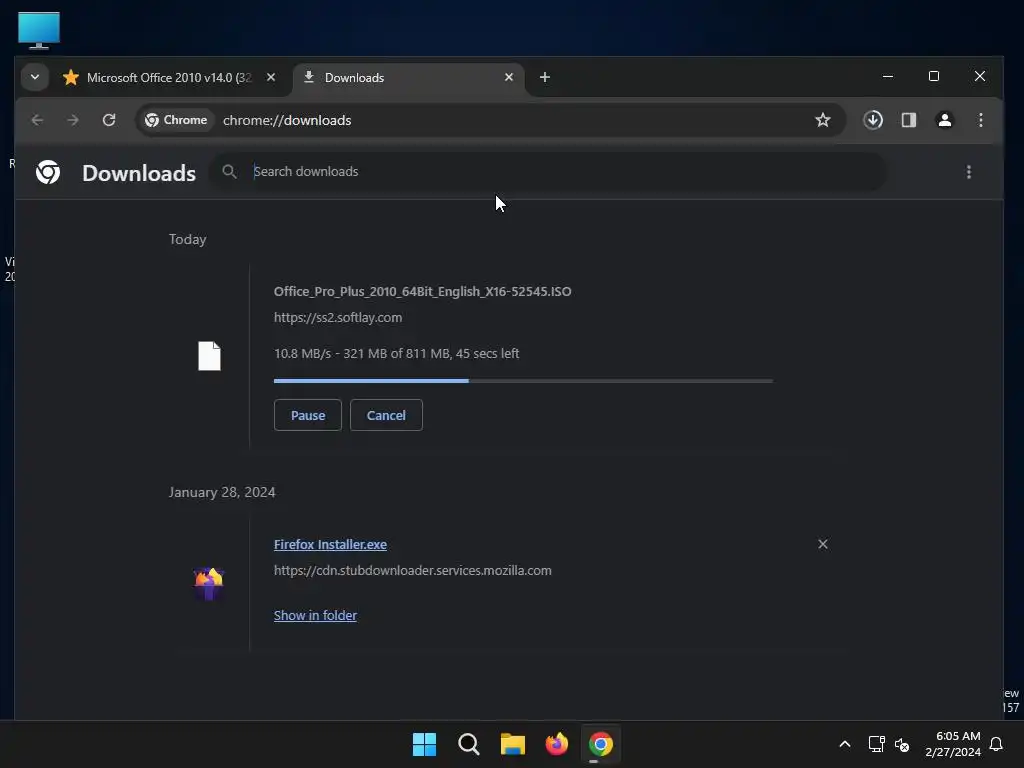Open the Firefox Installer.exe link
Image resolution: width=1024 pixels, height=768 pixels.
coord(330,545)
